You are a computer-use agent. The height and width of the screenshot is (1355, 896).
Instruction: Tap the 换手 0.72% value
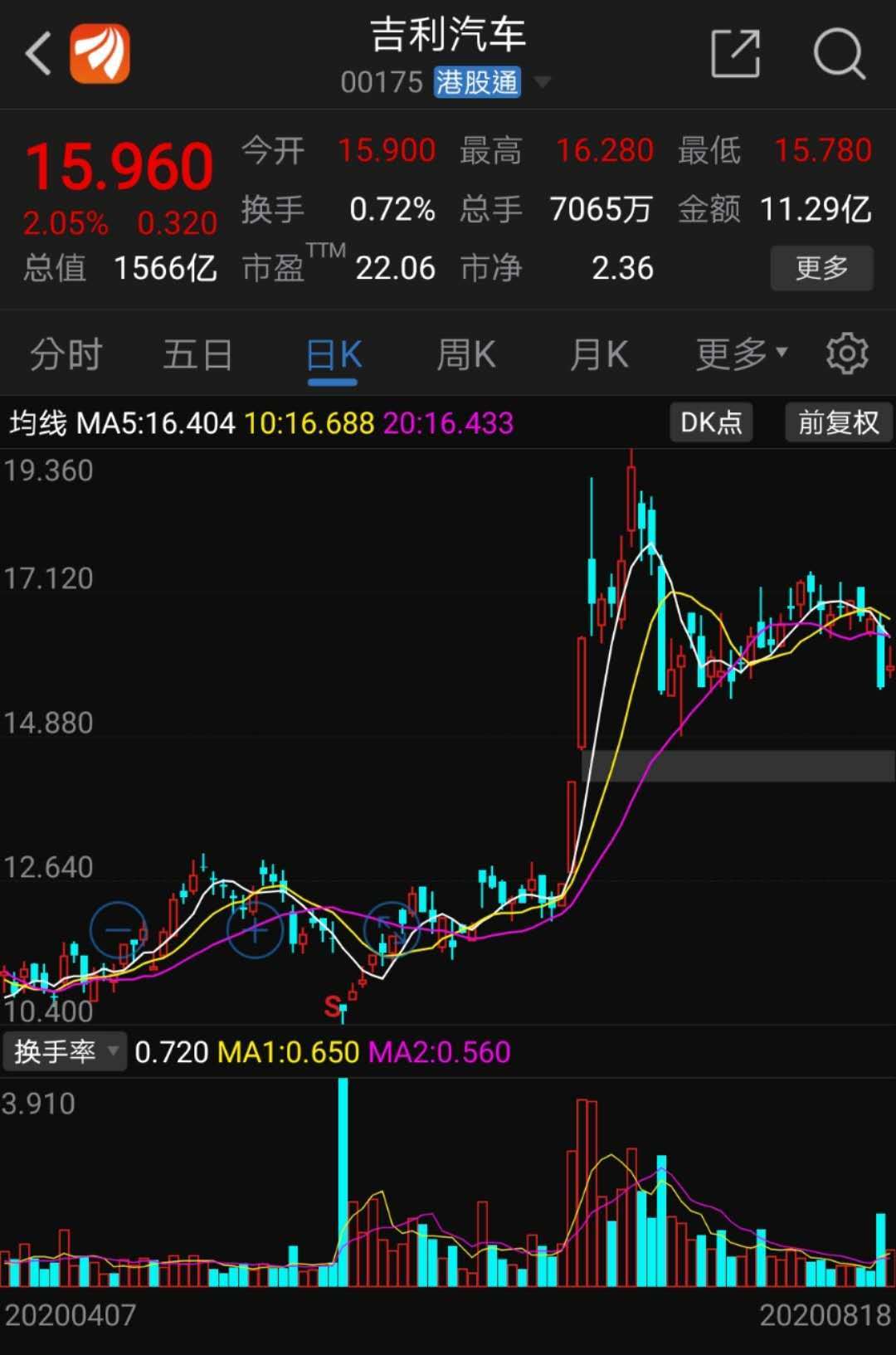[x=392, y=209]
